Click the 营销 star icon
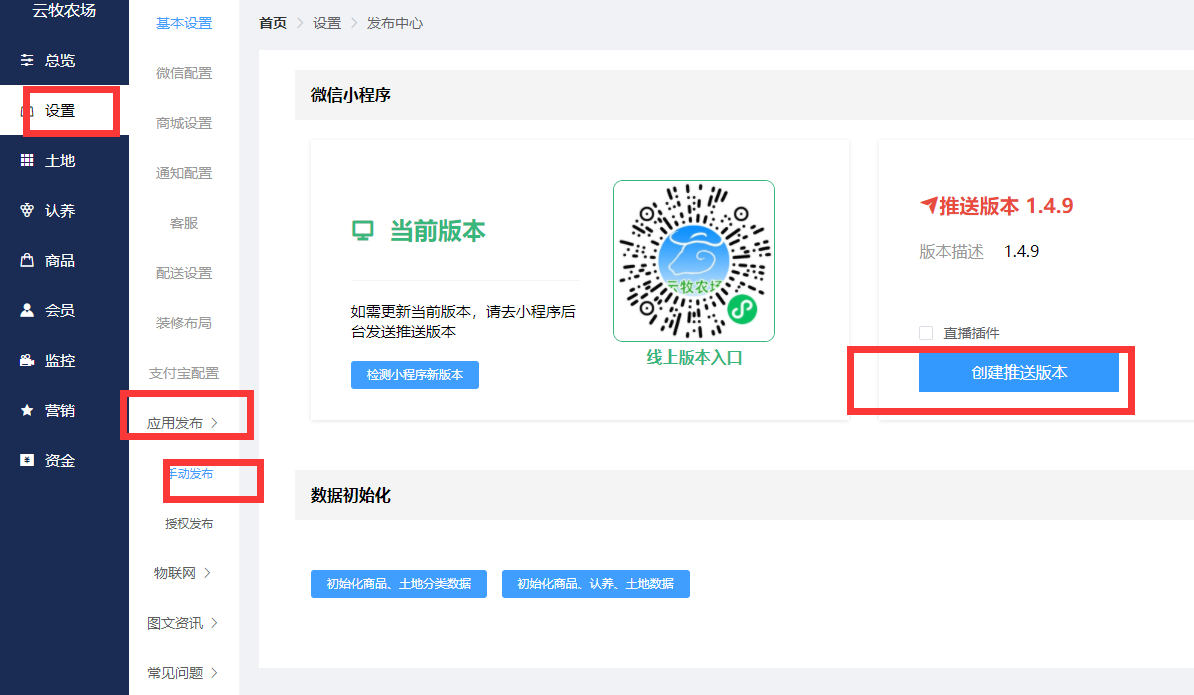This screenshot has width=1194, height=695. pyautogui.click(x=27, y=410)
